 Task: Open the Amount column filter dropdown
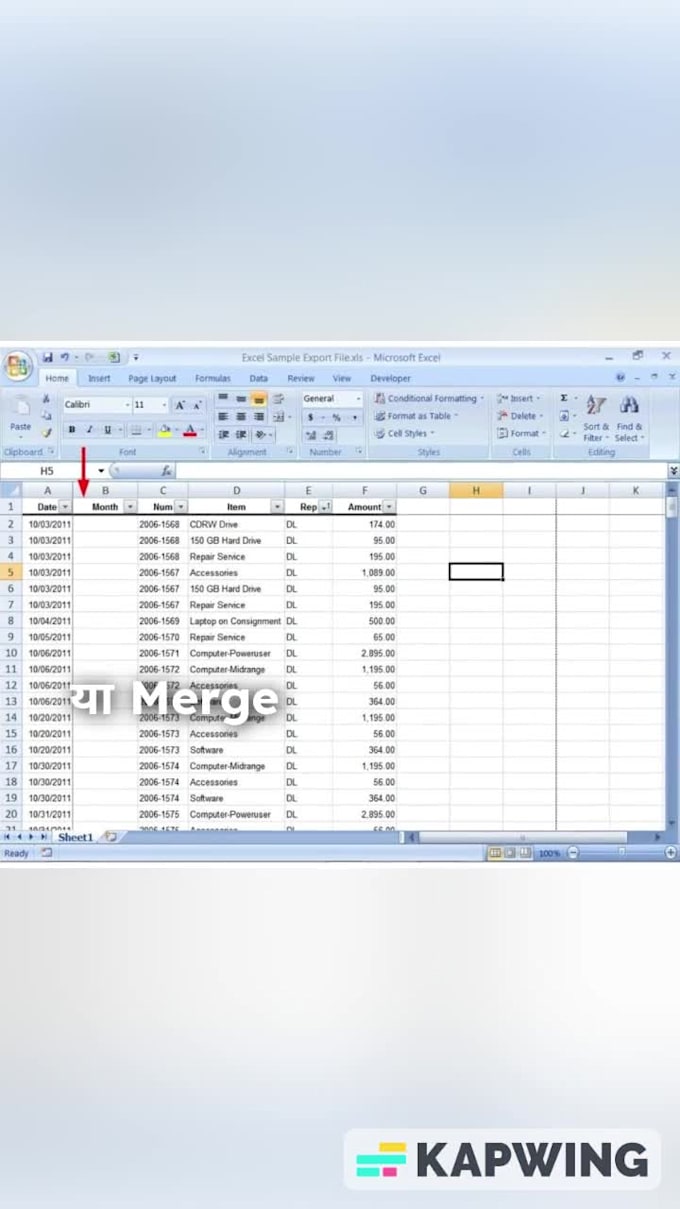(389, 507)
